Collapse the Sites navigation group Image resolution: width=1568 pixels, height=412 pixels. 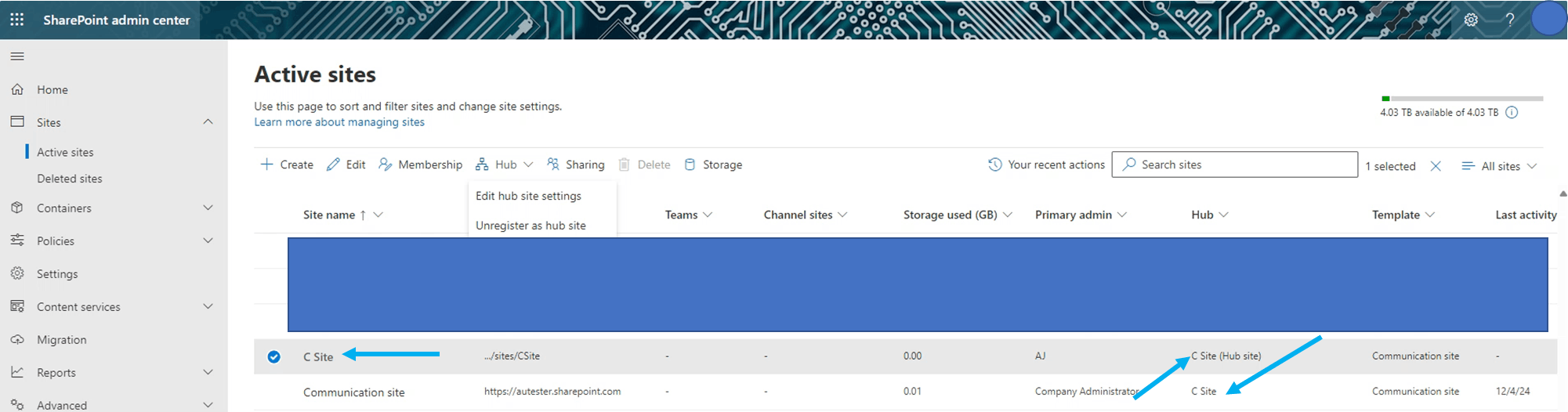click(x=208, y=121)
